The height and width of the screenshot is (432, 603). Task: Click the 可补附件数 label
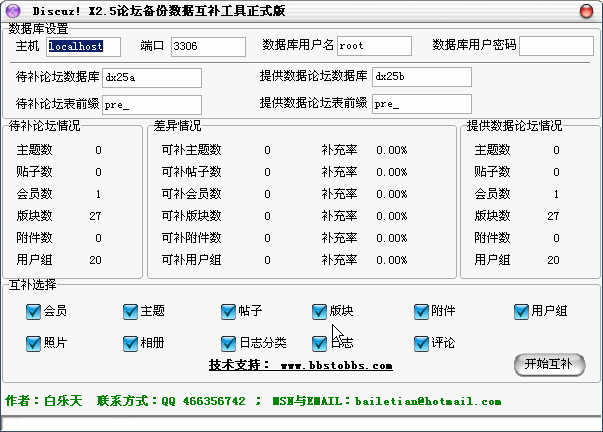[191, 238]
